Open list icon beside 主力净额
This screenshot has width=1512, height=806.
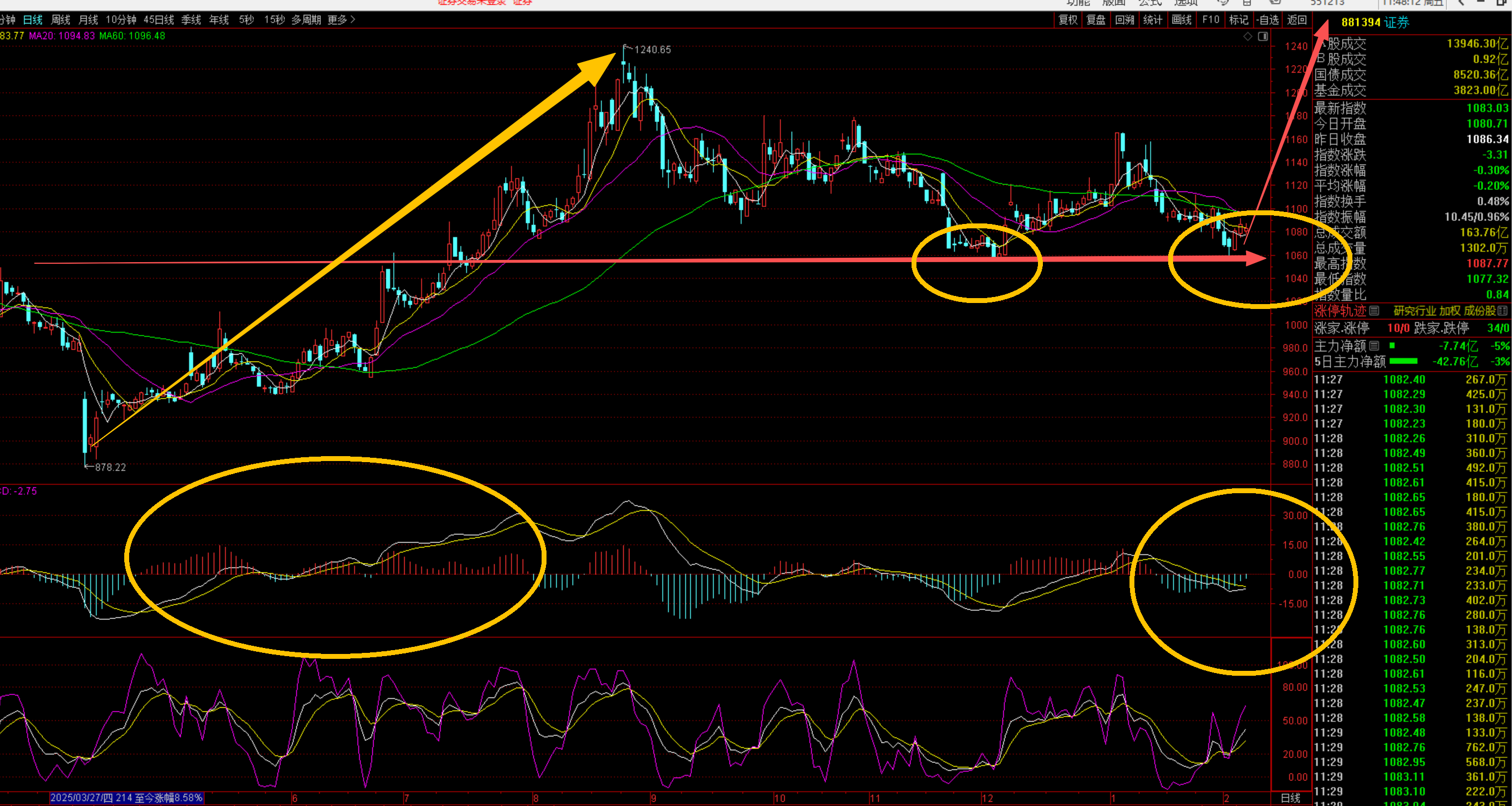(x=1374, y=346)
